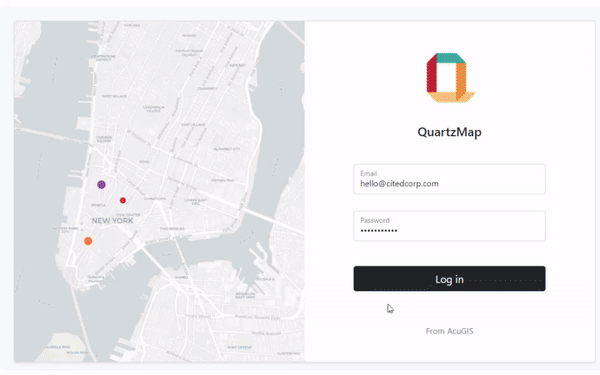Click the Dumbo label on map
This screenshot has height=375, width=600.
coord(181,277)
